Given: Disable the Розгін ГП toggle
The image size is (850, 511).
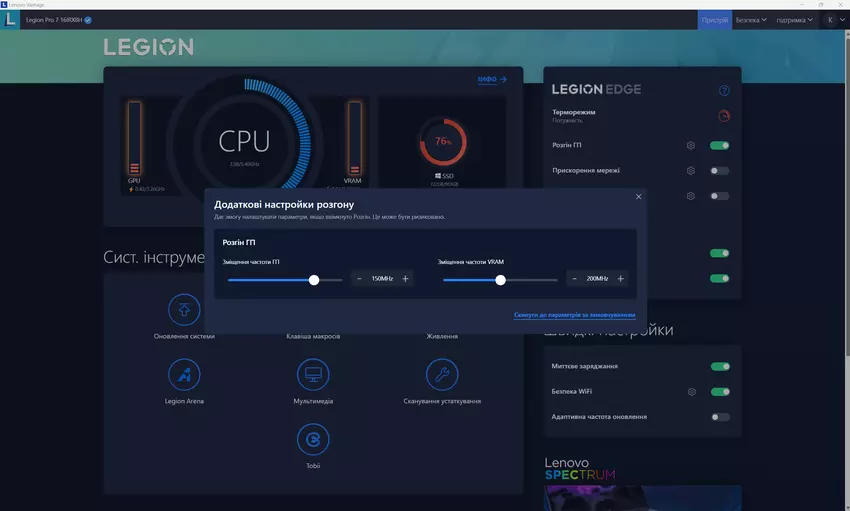Looking at the screenshot, I should (x=719, y=145).
